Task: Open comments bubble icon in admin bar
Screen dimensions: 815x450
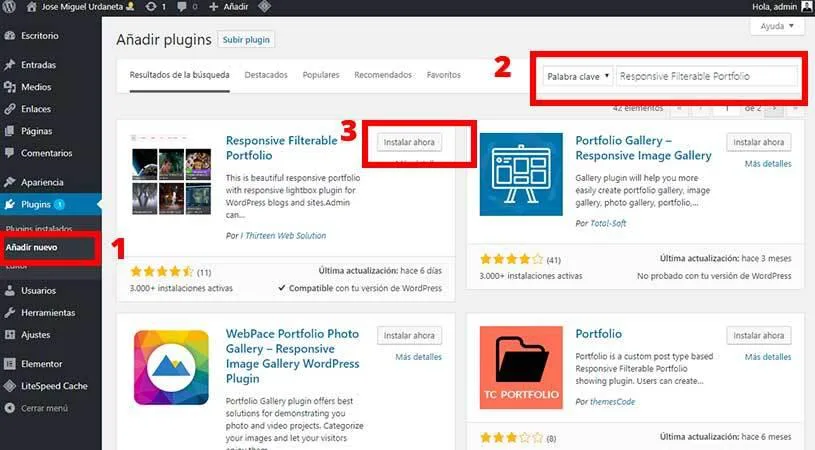Action: pyautogui.click(x=181, y=7)
